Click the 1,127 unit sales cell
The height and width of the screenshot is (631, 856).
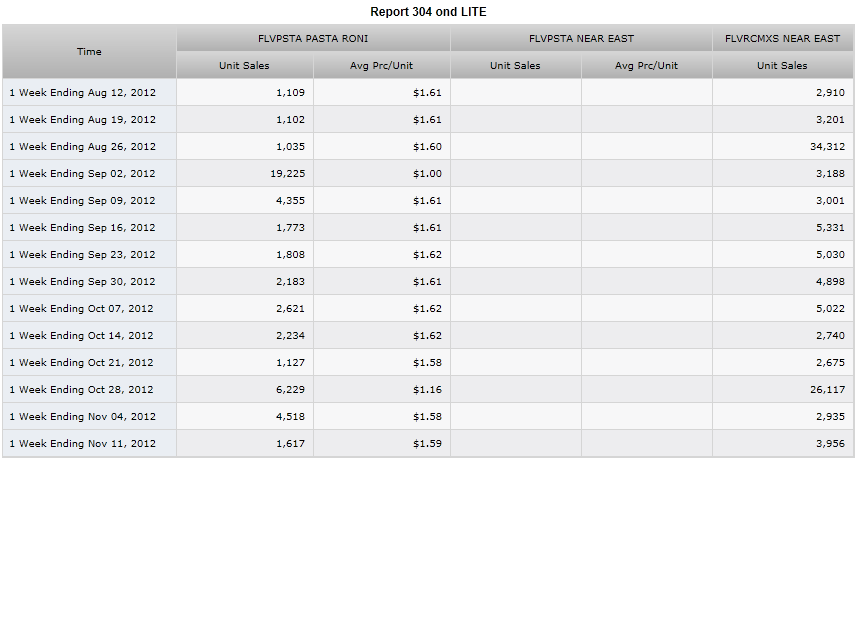click(245, 362)
